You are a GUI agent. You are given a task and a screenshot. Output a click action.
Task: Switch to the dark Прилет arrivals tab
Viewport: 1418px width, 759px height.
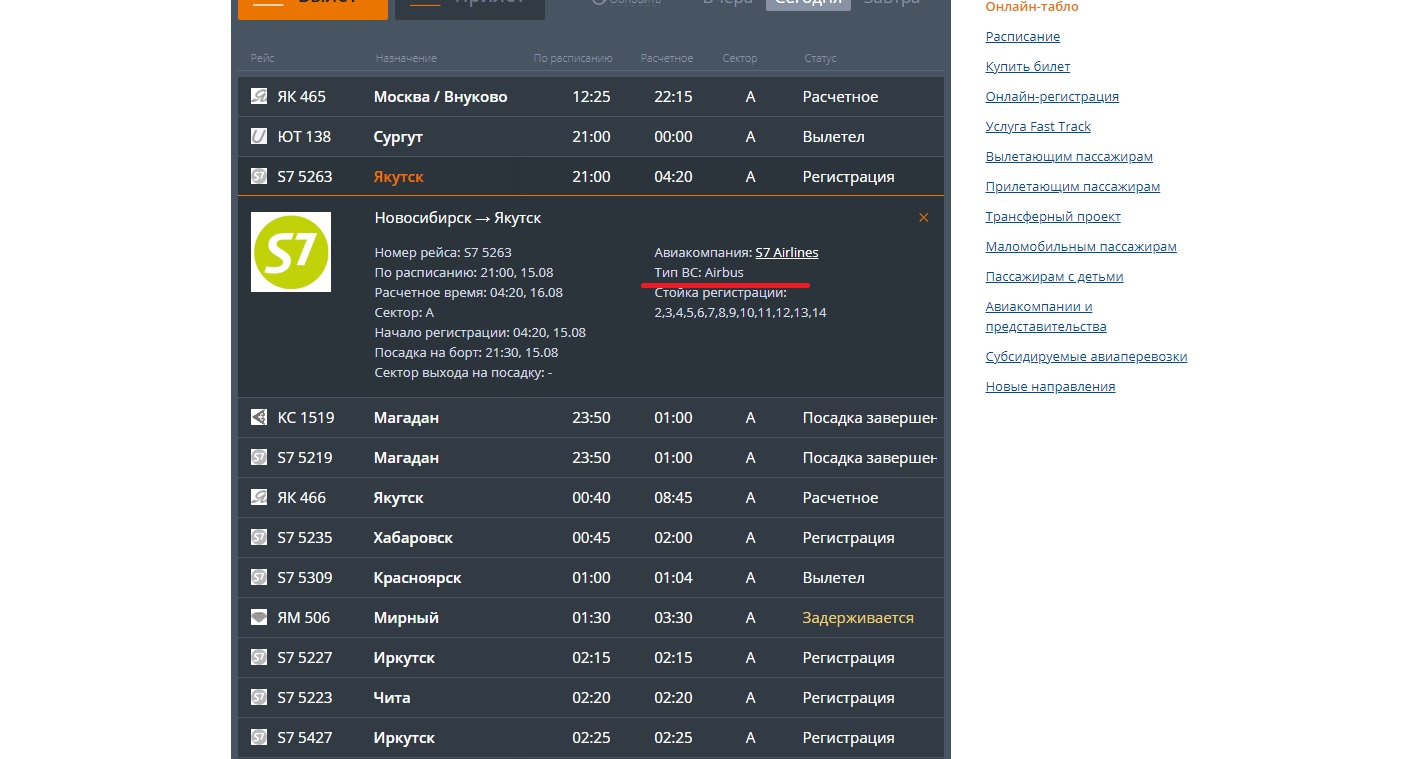coord(470,8)
